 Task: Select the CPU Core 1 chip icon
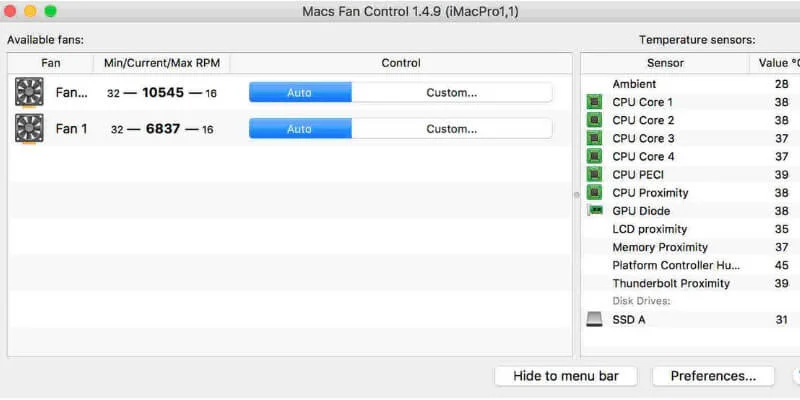click(x=594, y=102)
